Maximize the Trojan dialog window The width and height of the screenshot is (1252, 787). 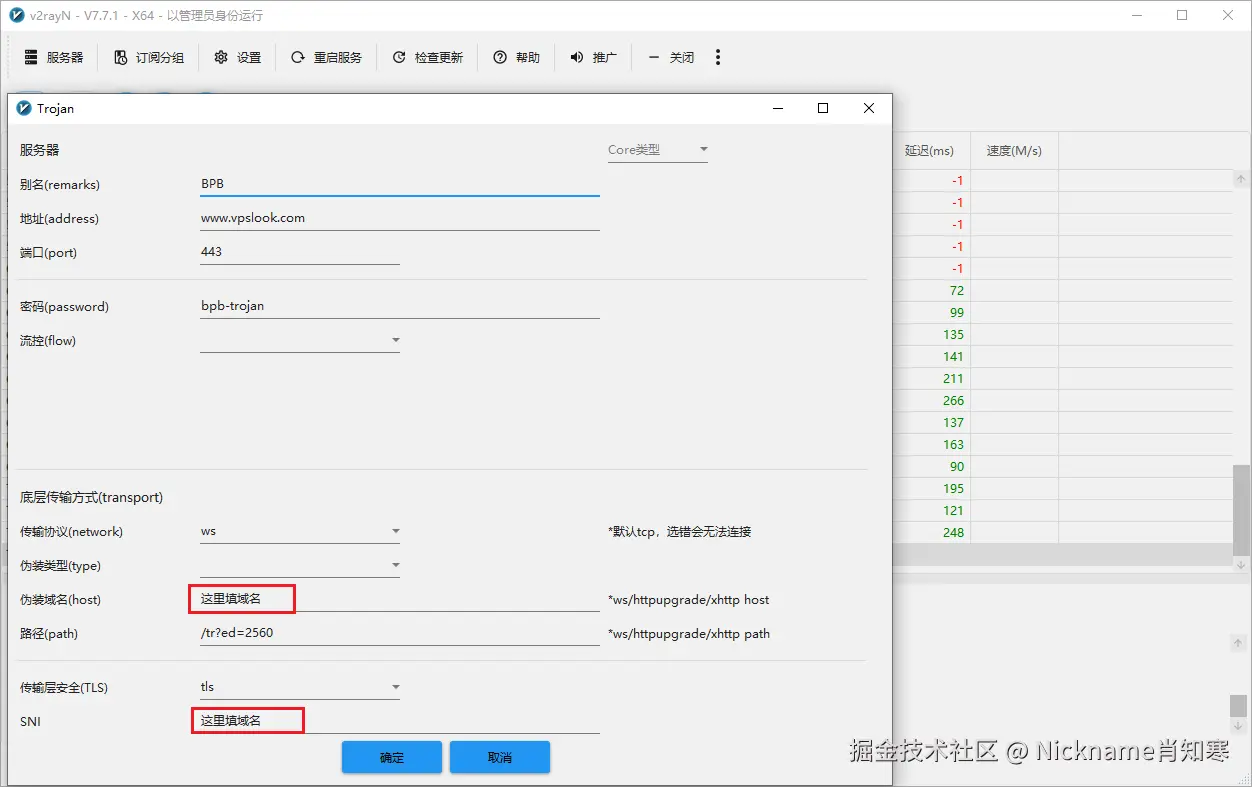tap(823, 108)
